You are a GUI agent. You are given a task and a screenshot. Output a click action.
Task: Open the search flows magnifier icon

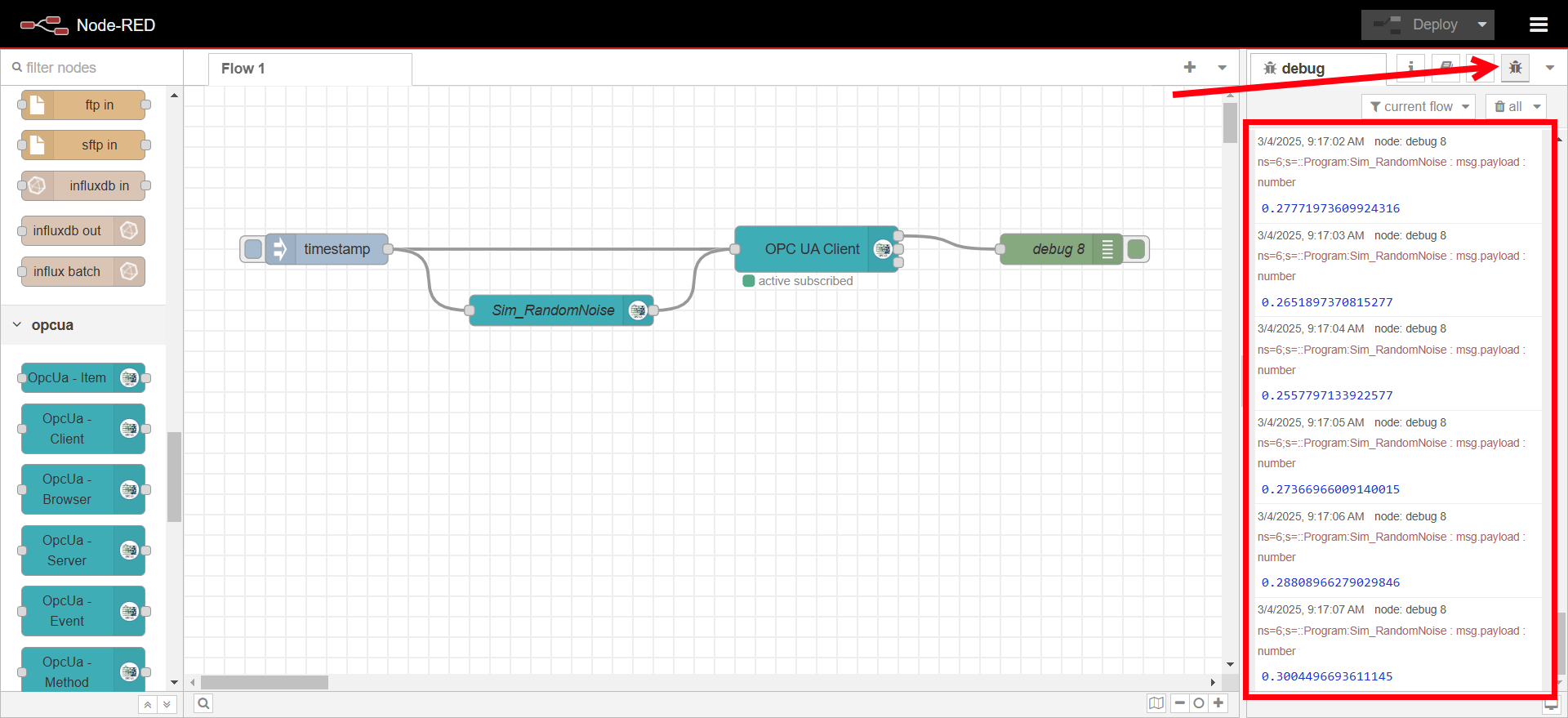[x=203, y=703]
